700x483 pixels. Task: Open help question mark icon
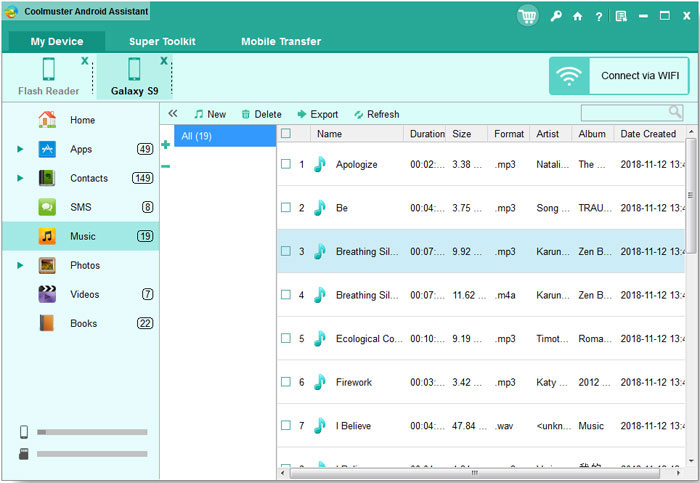(599, 17)
